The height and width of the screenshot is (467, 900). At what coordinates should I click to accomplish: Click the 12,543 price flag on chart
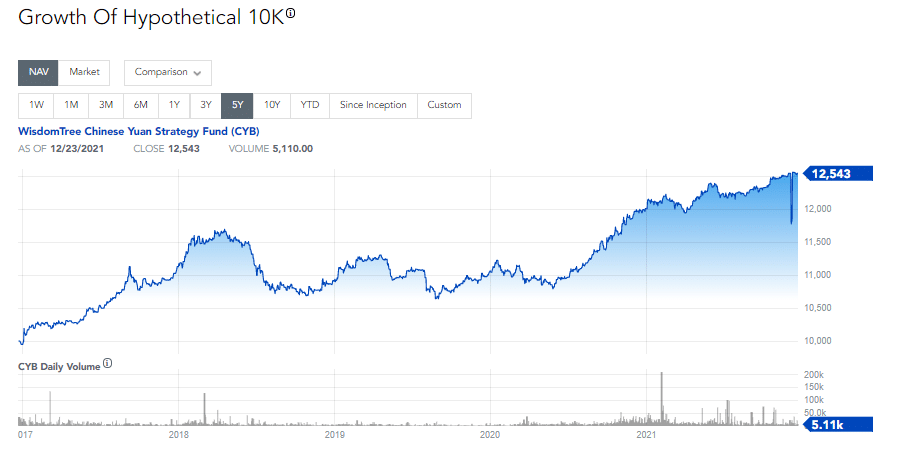838,173
